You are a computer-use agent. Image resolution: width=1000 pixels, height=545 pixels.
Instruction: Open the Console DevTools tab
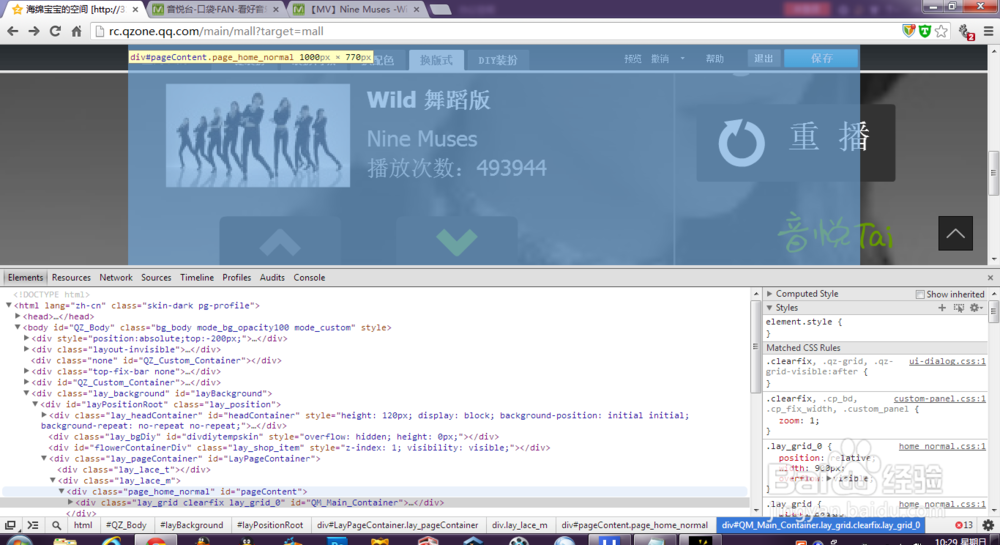pos(309,278)
